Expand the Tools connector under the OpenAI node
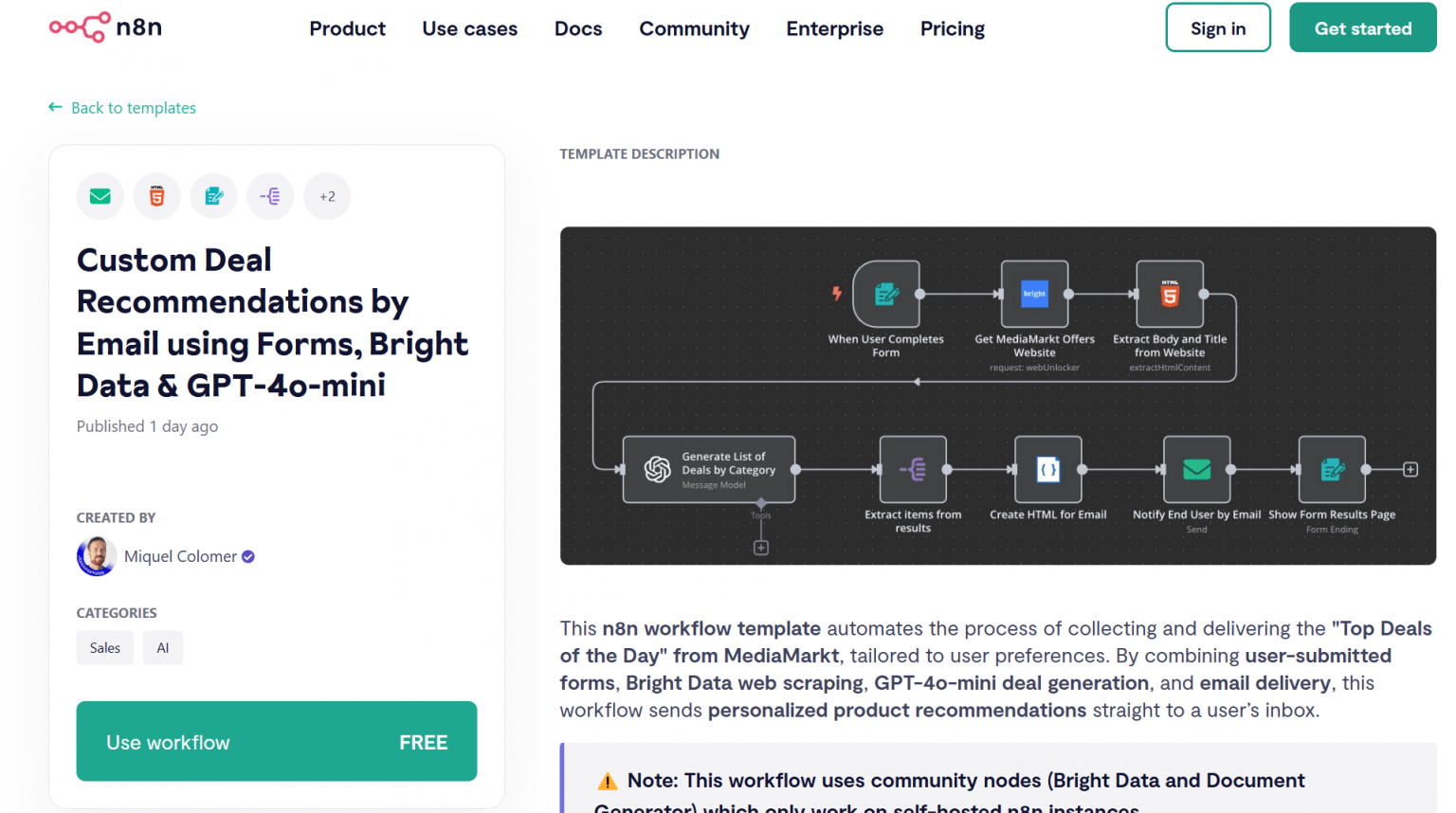Image resolution: width=1456 pixels, height=813 pixels. tap(760, 548)
